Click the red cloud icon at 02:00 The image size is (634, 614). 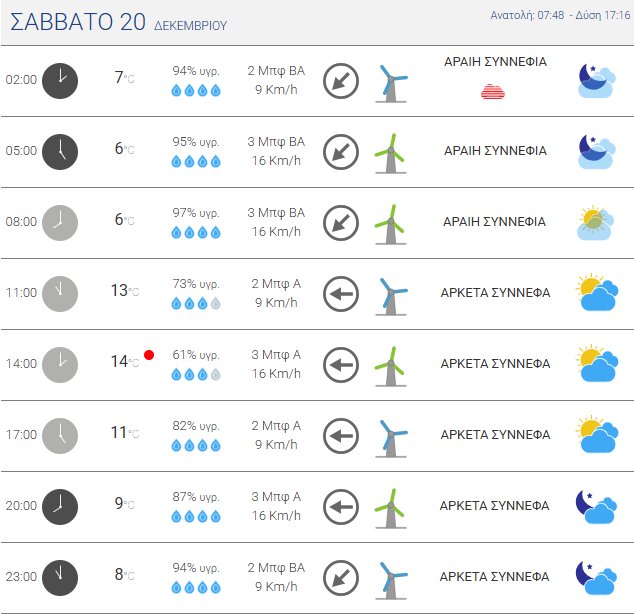(493, 92)
